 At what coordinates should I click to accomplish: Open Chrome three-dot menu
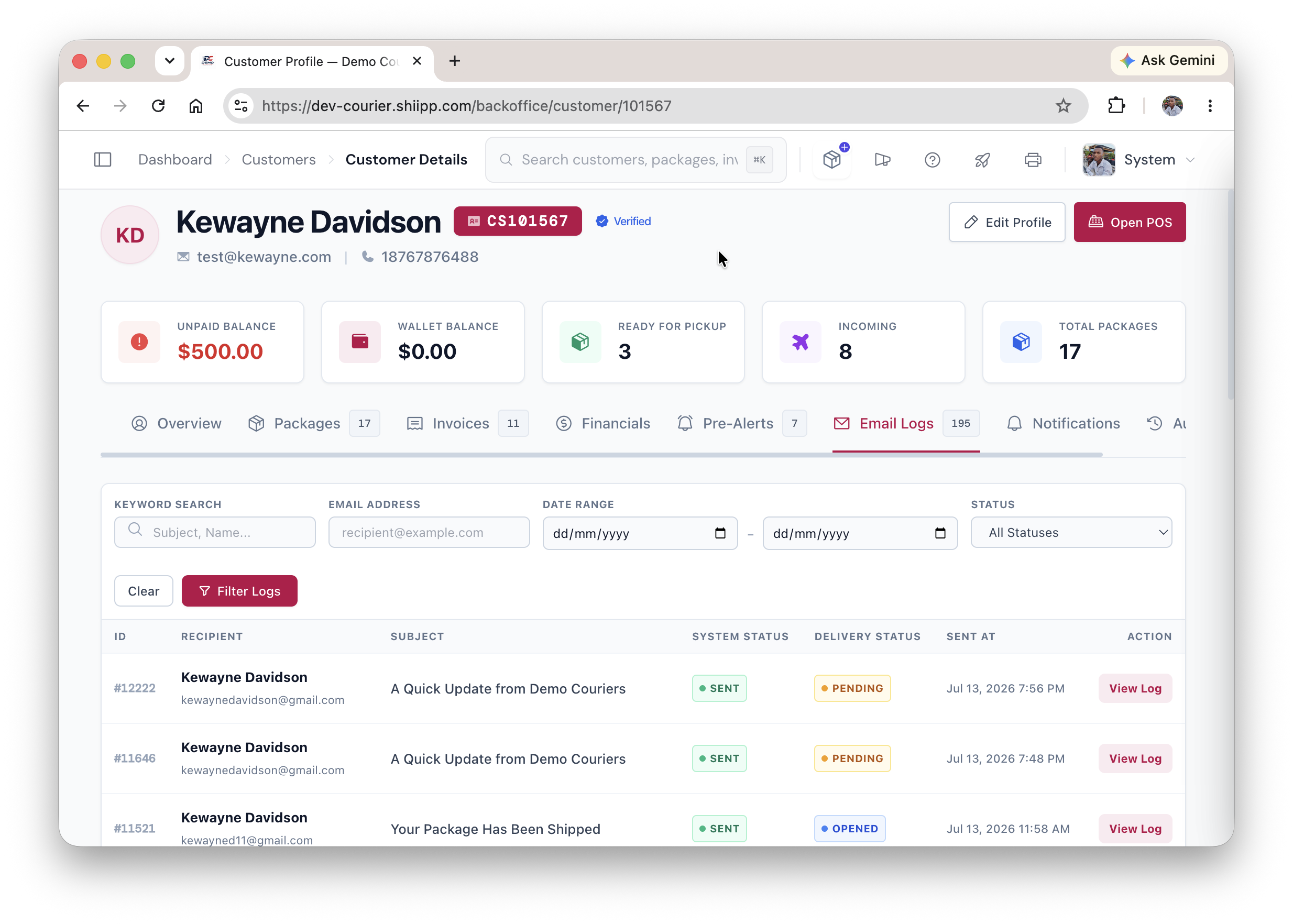[1210, 106]
